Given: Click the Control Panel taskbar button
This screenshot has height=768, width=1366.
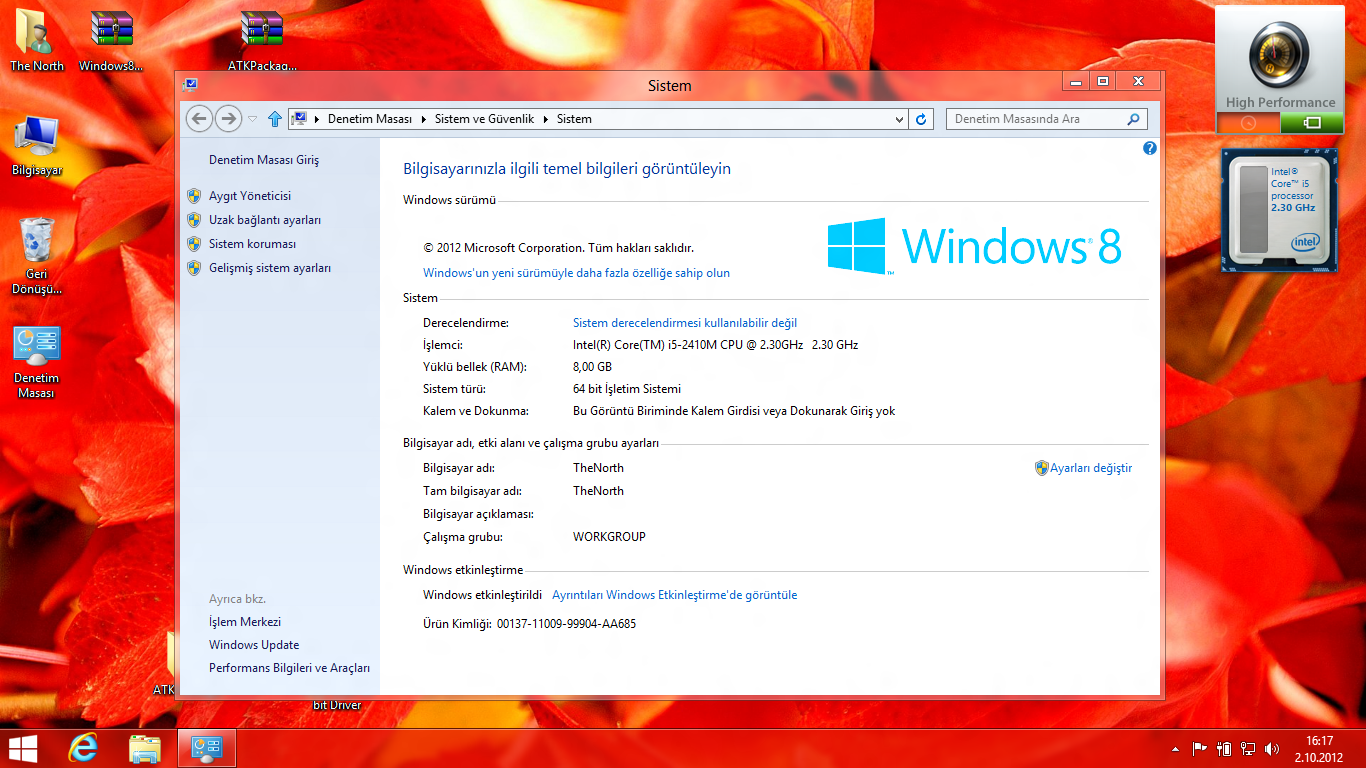Looking at the screenshot, I should 208,749.
